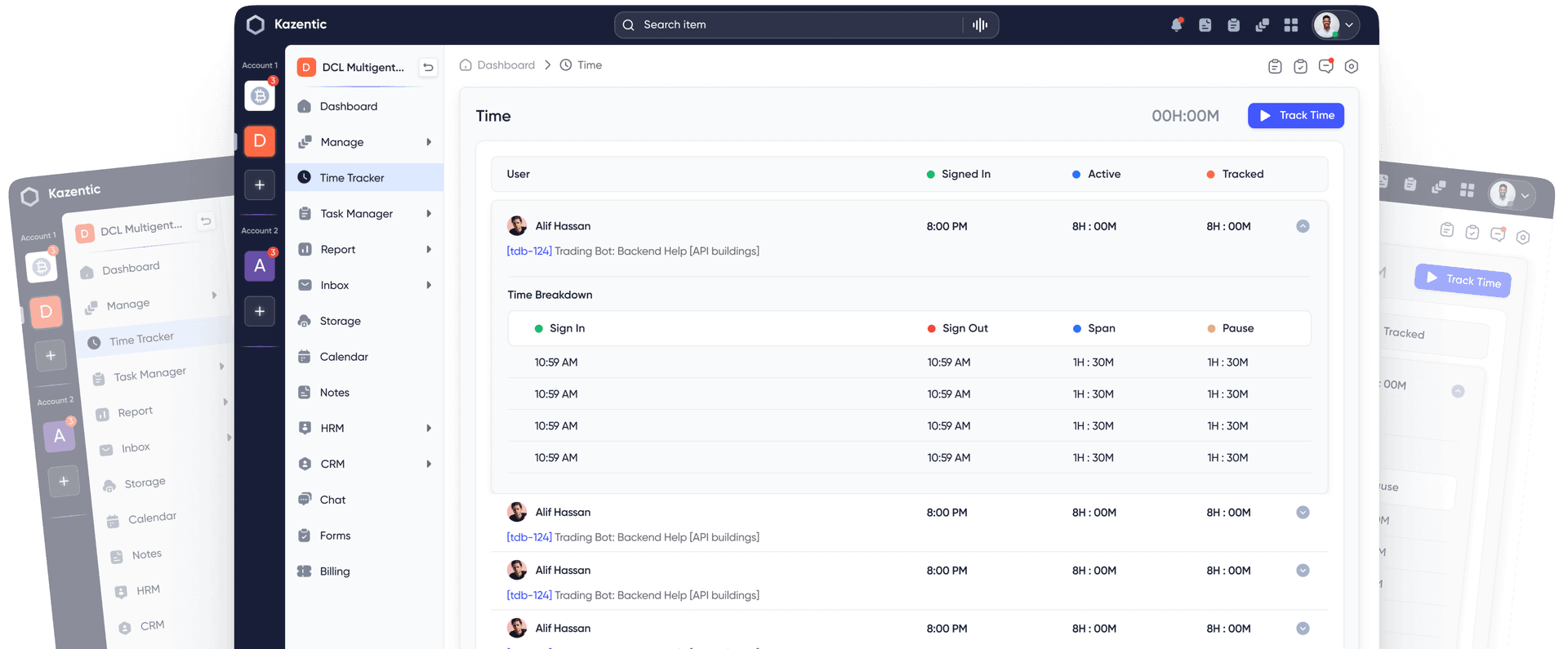1568x649 pixels.
Task: Click the Task Manager sidebar icon
Action: [x=305, y=213]
